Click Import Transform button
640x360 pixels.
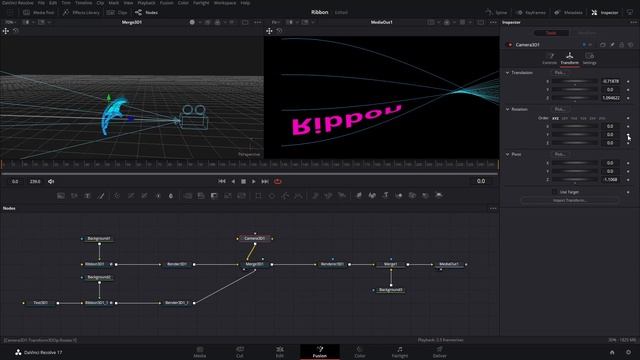[x=570, y=200]
